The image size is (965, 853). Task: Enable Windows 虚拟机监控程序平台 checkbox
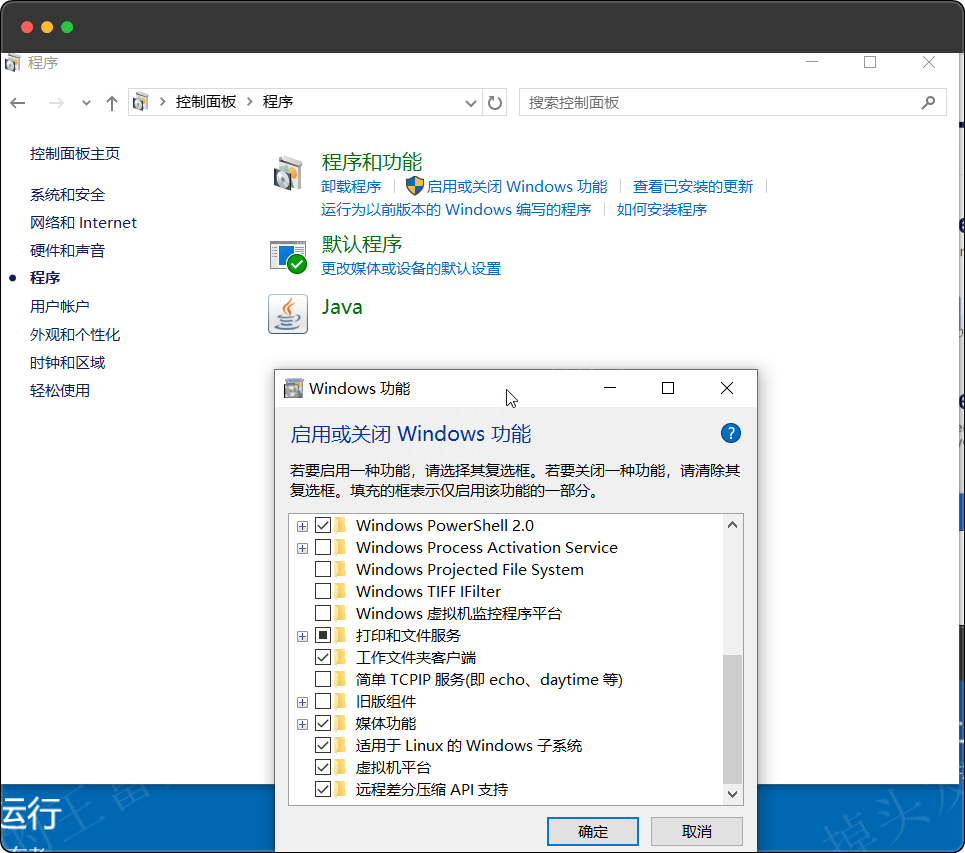(x=323, y=614)
